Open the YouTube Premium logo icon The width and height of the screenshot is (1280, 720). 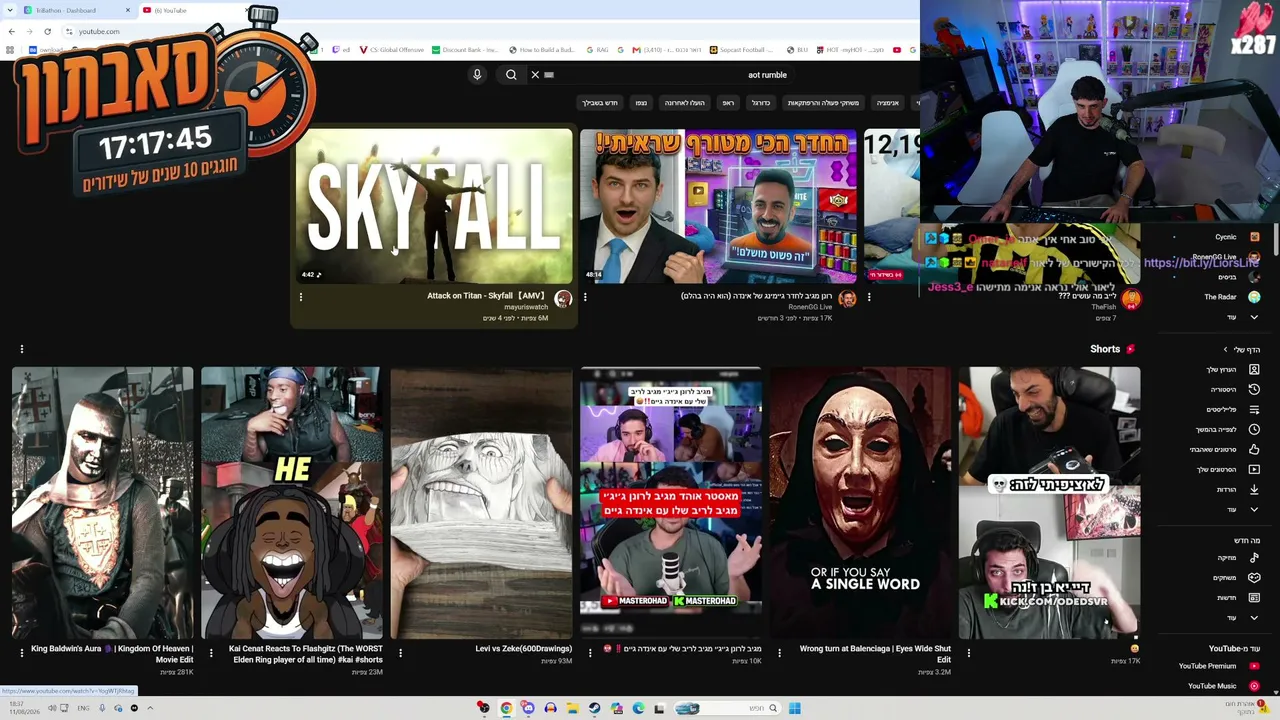coord(1254,666)
